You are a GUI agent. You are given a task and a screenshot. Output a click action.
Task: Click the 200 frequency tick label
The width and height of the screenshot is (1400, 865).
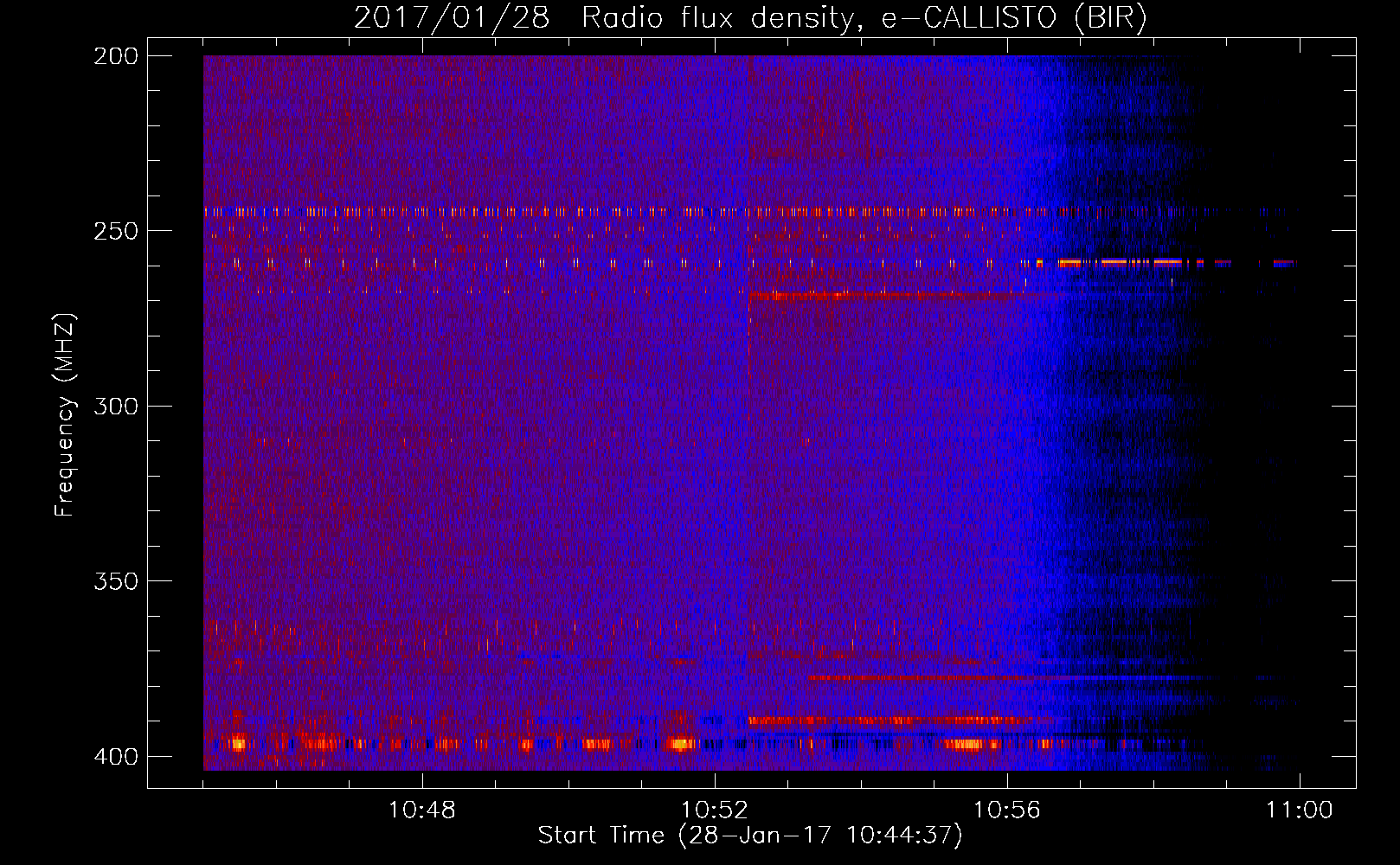tap(116, 56)
